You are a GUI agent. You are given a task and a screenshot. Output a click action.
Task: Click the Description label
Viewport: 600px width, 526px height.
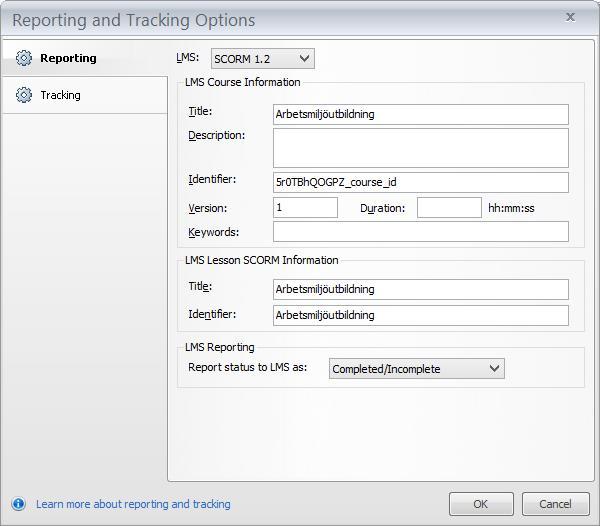217,136
